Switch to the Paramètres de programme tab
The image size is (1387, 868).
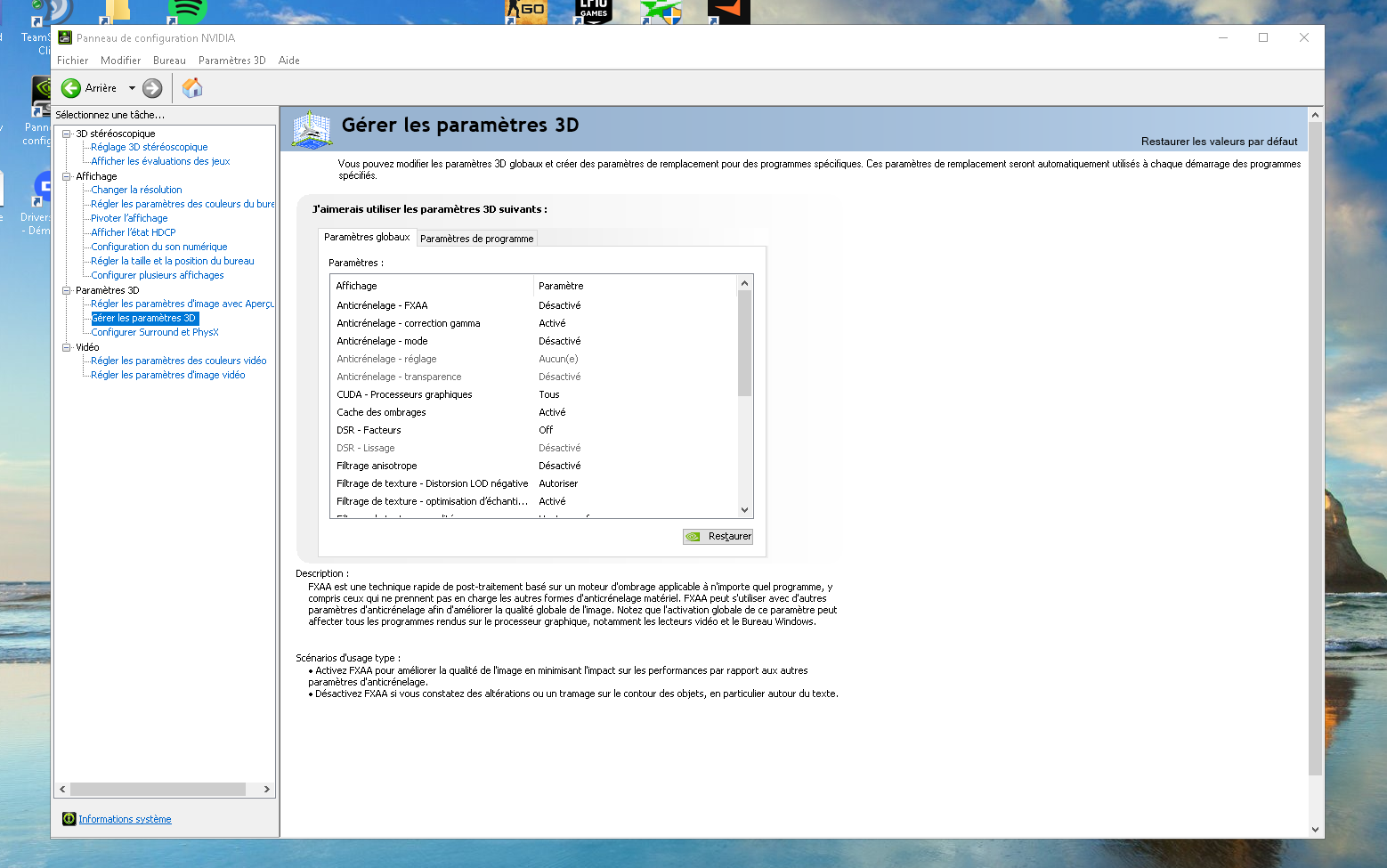[x=477, y=239]
